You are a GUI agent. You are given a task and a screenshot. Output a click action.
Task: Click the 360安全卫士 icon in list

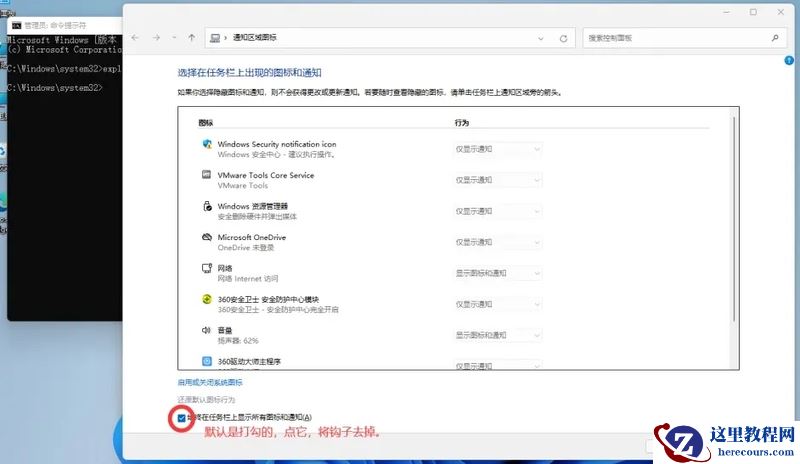click(x=207, y=299)
